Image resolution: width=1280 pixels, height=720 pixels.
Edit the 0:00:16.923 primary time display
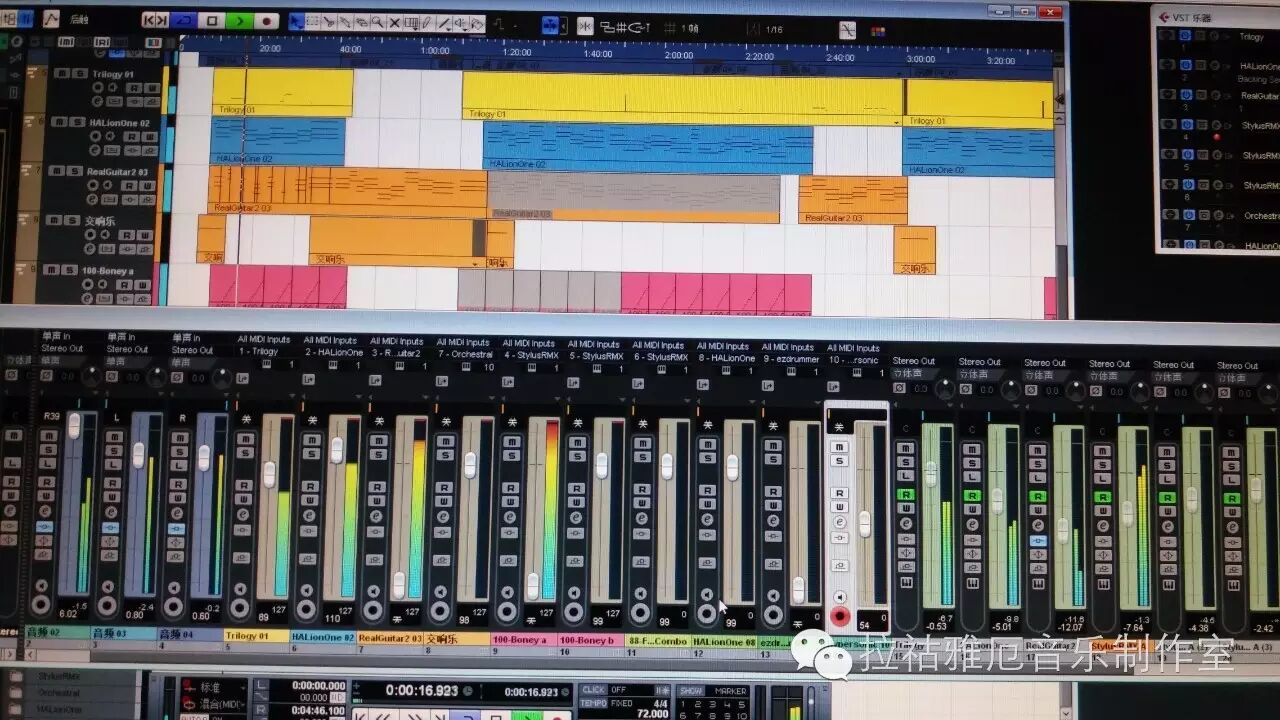coord(422,690)
